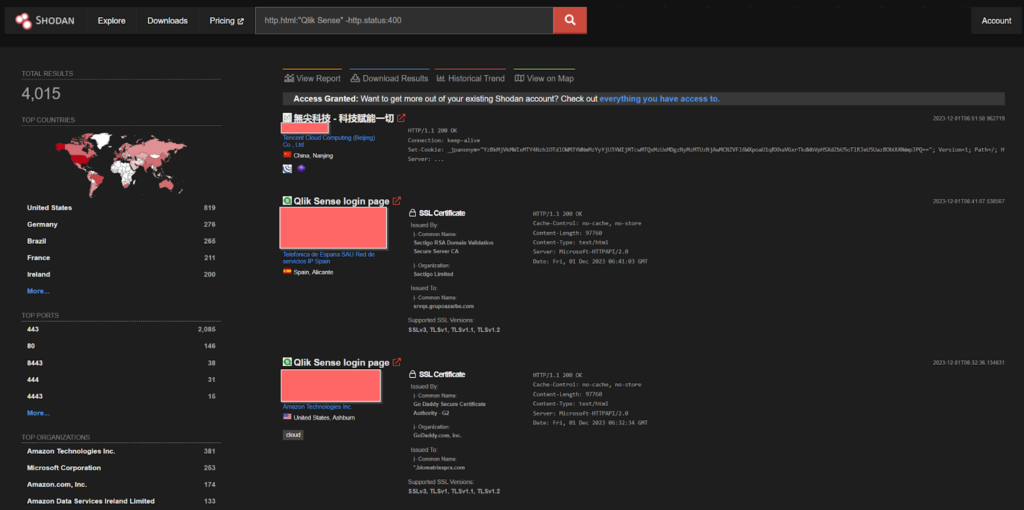1024x510 pixels.
Task: Click Download Results download icon
Action: pyautogui.click(x=355, y=78)
